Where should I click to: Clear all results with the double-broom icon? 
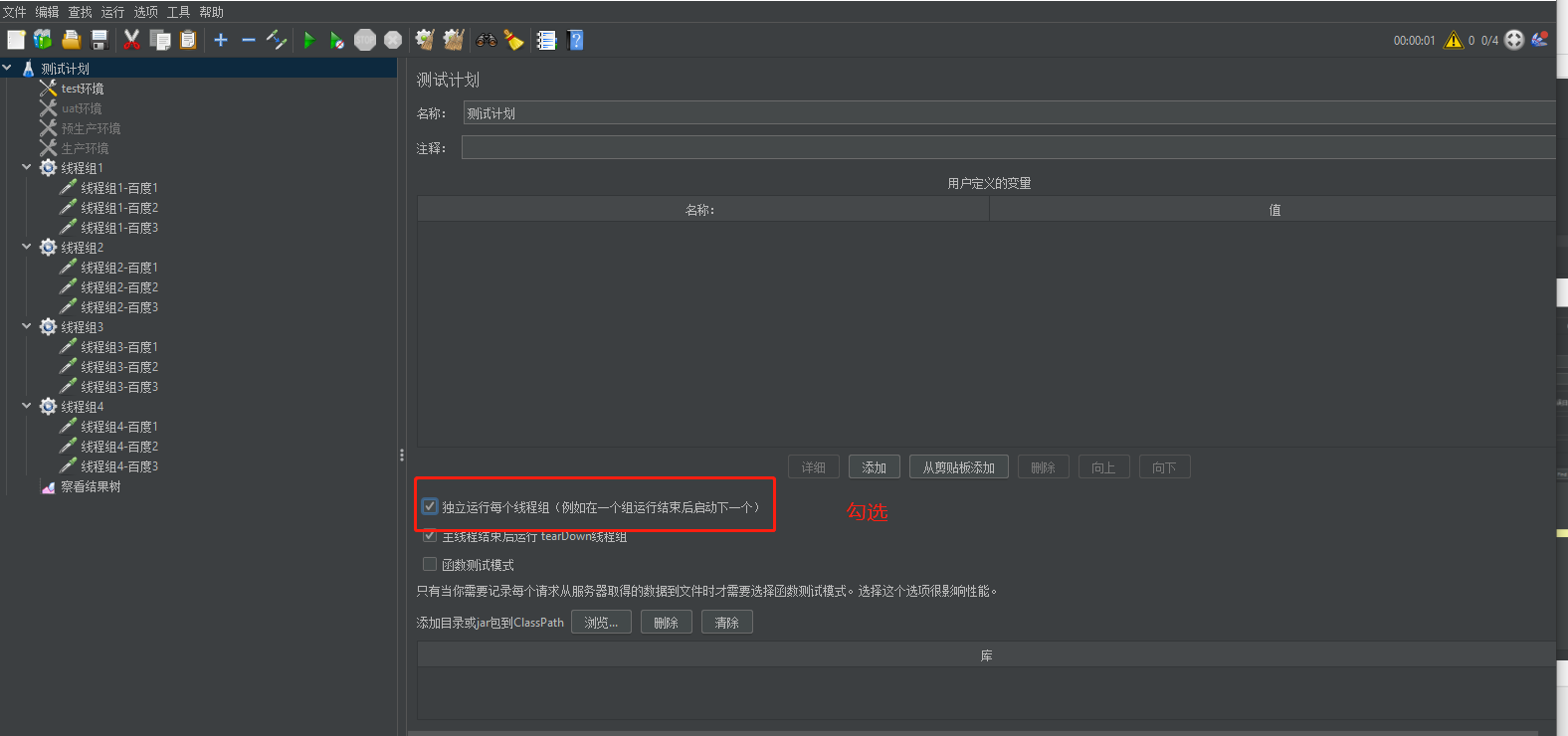pos(454,40)
